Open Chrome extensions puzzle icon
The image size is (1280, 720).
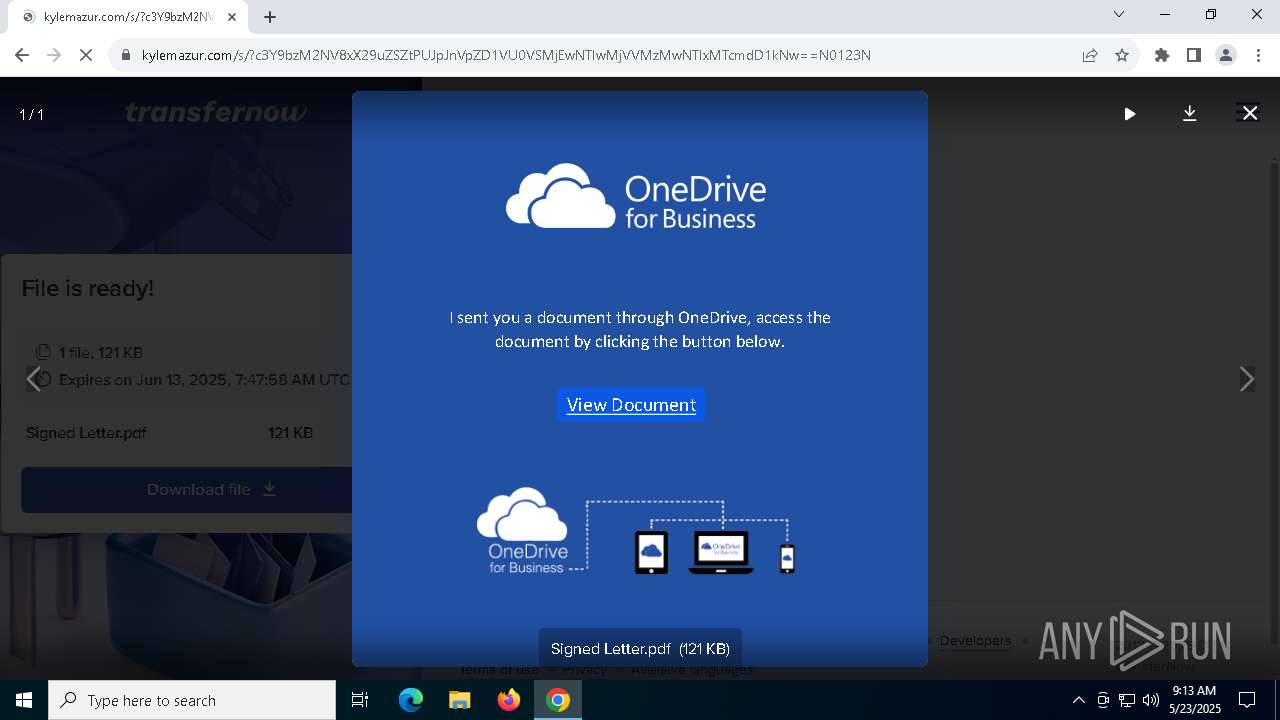[1162, 55]
